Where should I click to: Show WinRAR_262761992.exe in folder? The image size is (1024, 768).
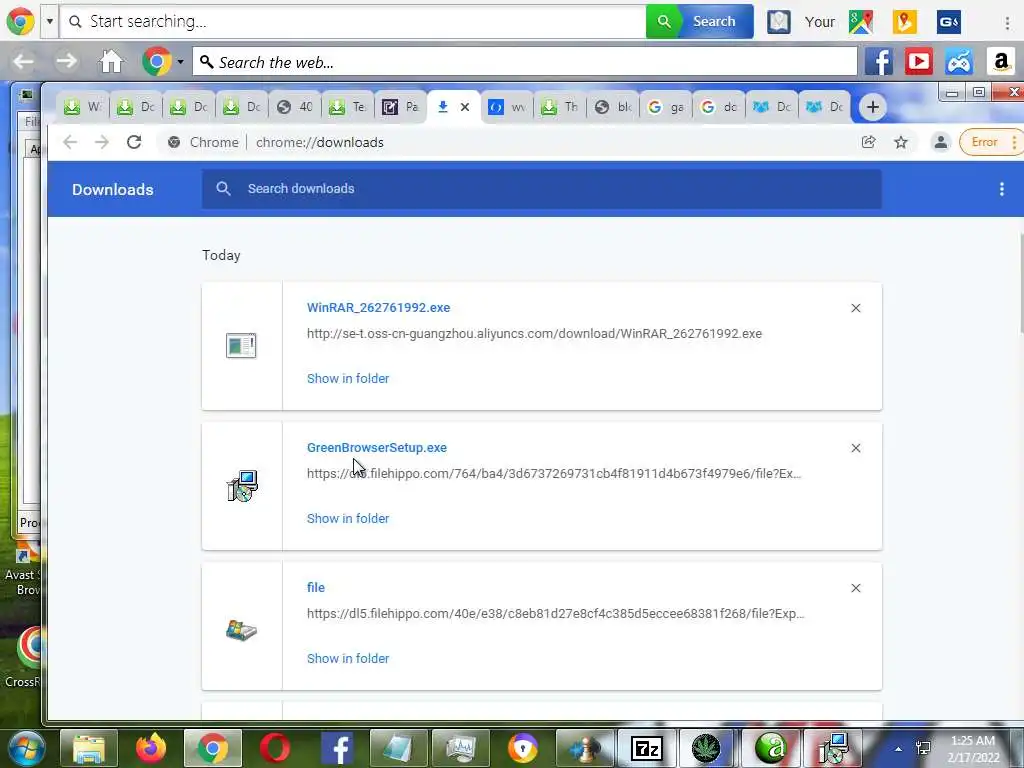tap(347, 379)
